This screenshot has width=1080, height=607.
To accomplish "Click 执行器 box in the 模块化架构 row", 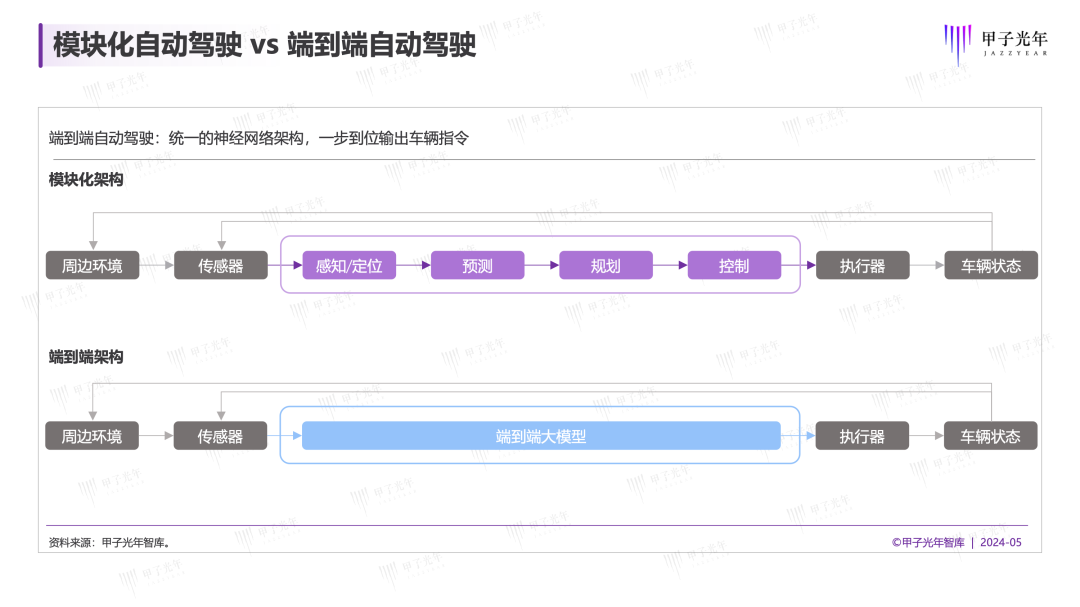I will [862, 265].
